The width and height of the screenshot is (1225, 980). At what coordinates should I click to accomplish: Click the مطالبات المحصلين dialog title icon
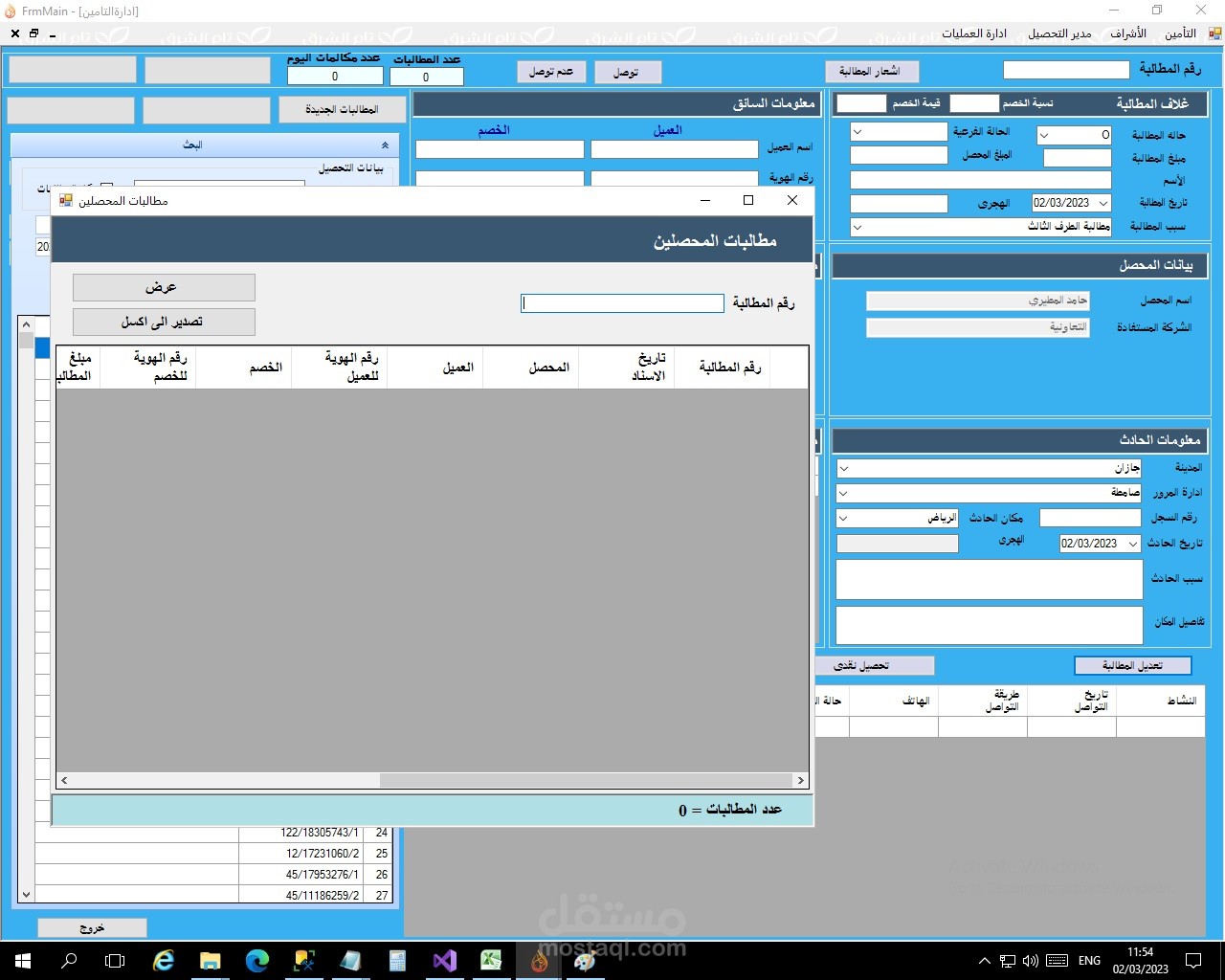pyautogui.click(x=66, y=200)
